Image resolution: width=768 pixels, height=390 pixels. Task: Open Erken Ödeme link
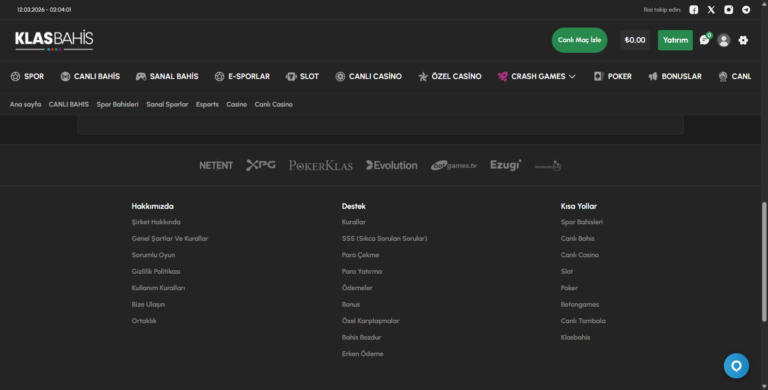362,354
